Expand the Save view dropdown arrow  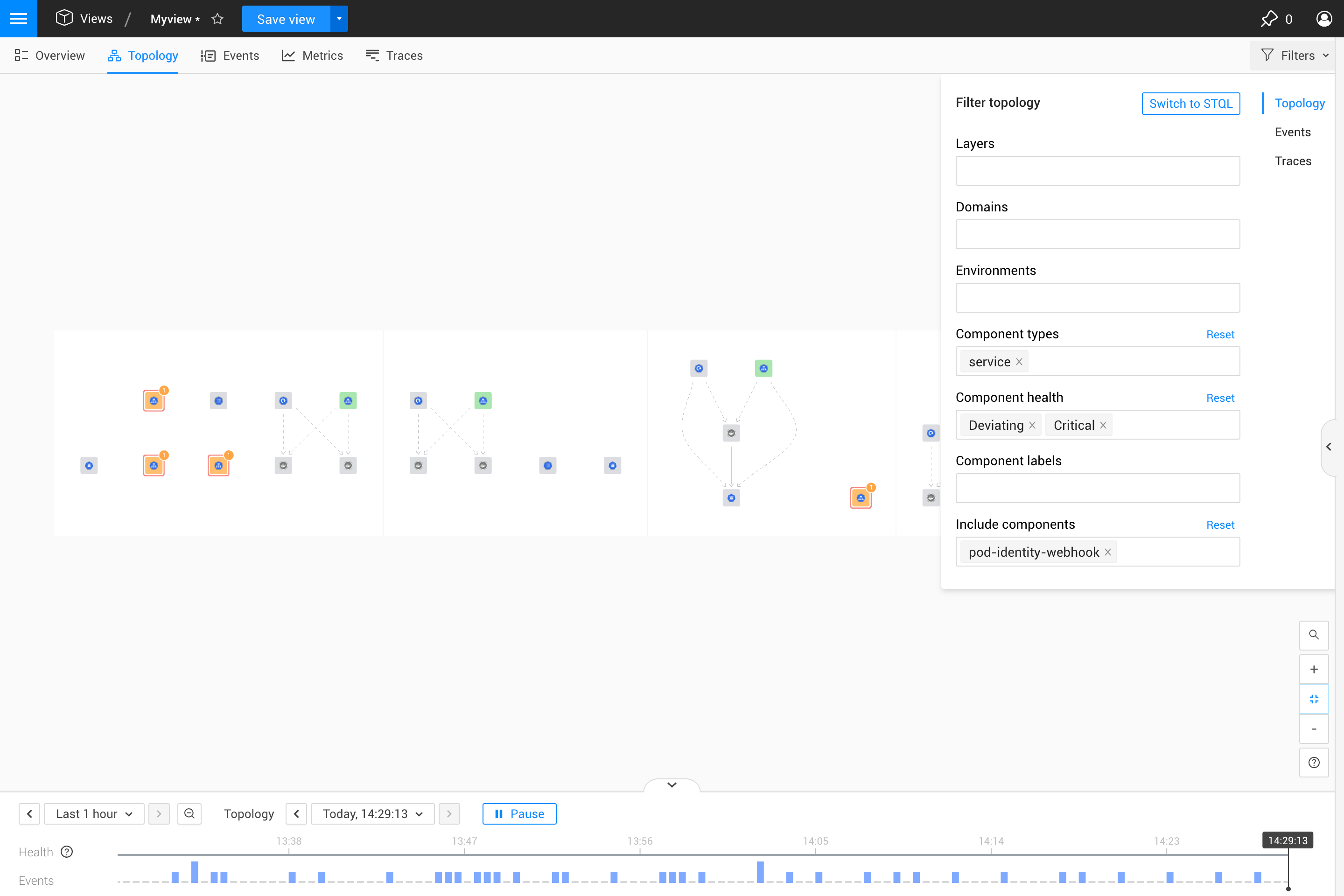pyautogui.click(x=339, y=19)
